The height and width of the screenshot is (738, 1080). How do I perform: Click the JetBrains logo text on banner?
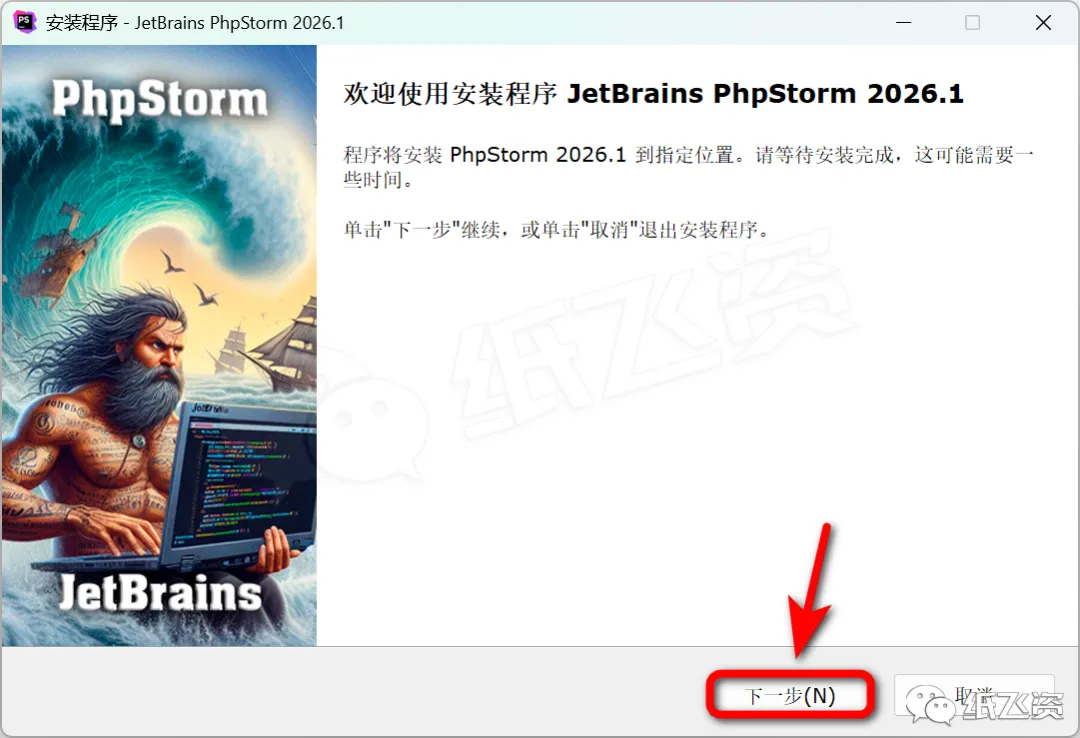coord(160,593)
